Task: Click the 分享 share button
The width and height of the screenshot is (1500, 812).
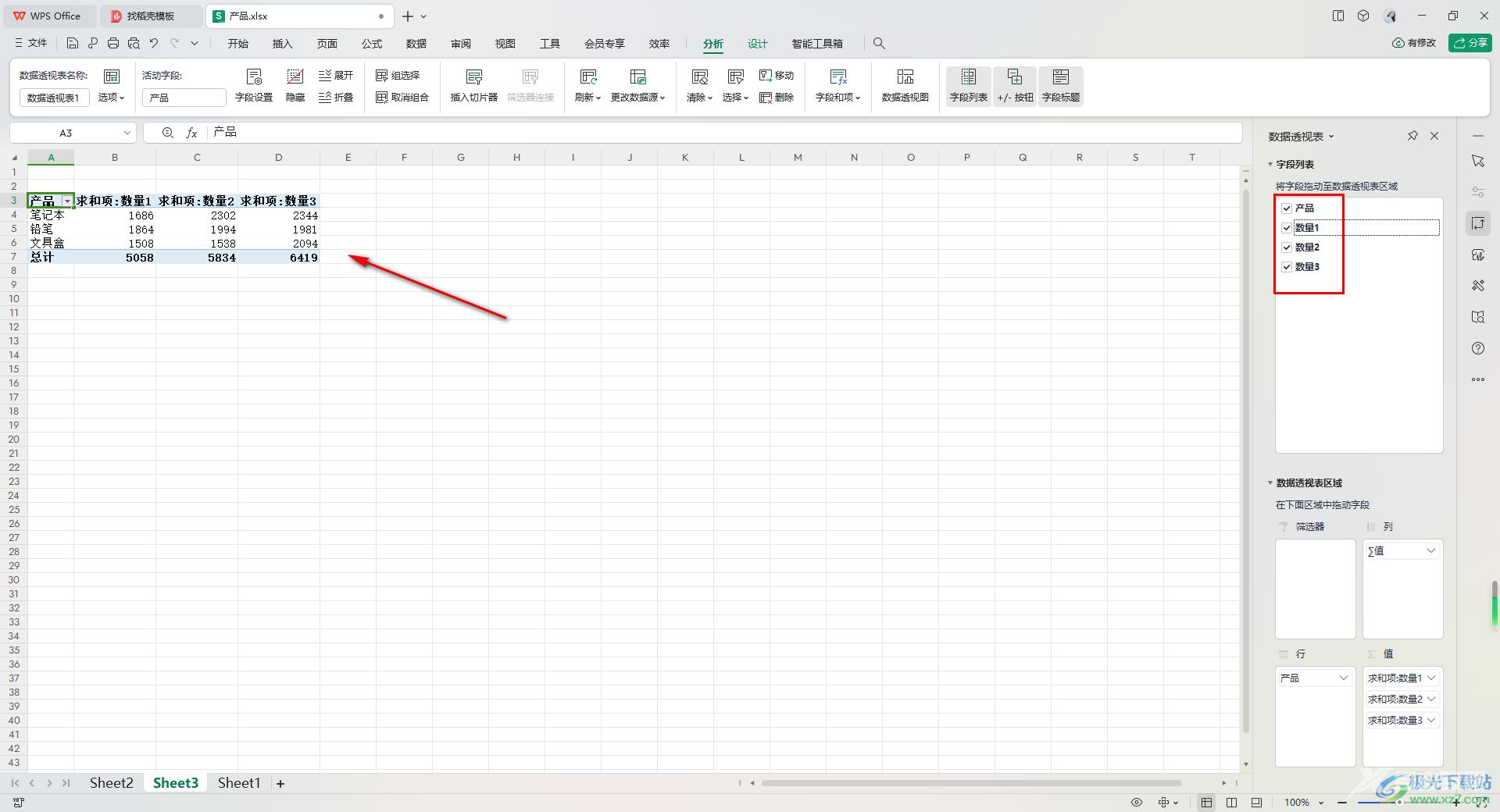Action: pyautogui.click(x=1470, y=43)
